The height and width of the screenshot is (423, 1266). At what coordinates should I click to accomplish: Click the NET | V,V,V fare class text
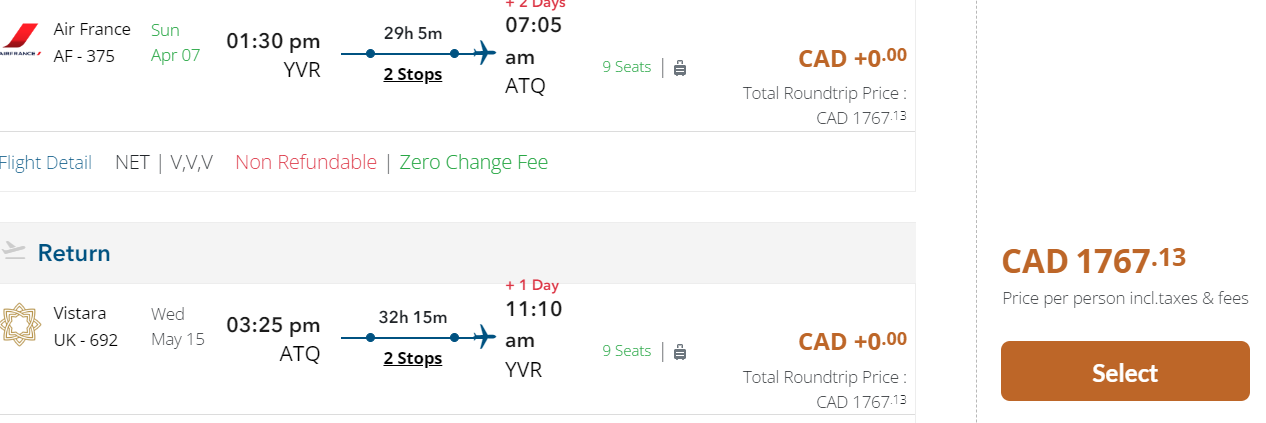(x=164, y=162)
